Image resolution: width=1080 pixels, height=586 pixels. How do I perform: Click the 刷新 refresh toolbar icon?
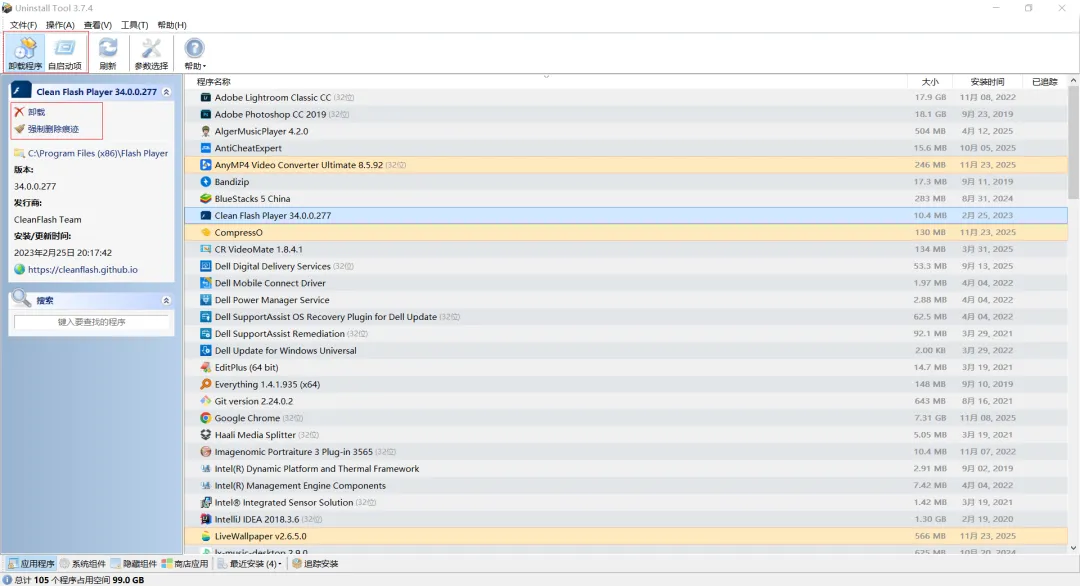(x=107, y=53)
